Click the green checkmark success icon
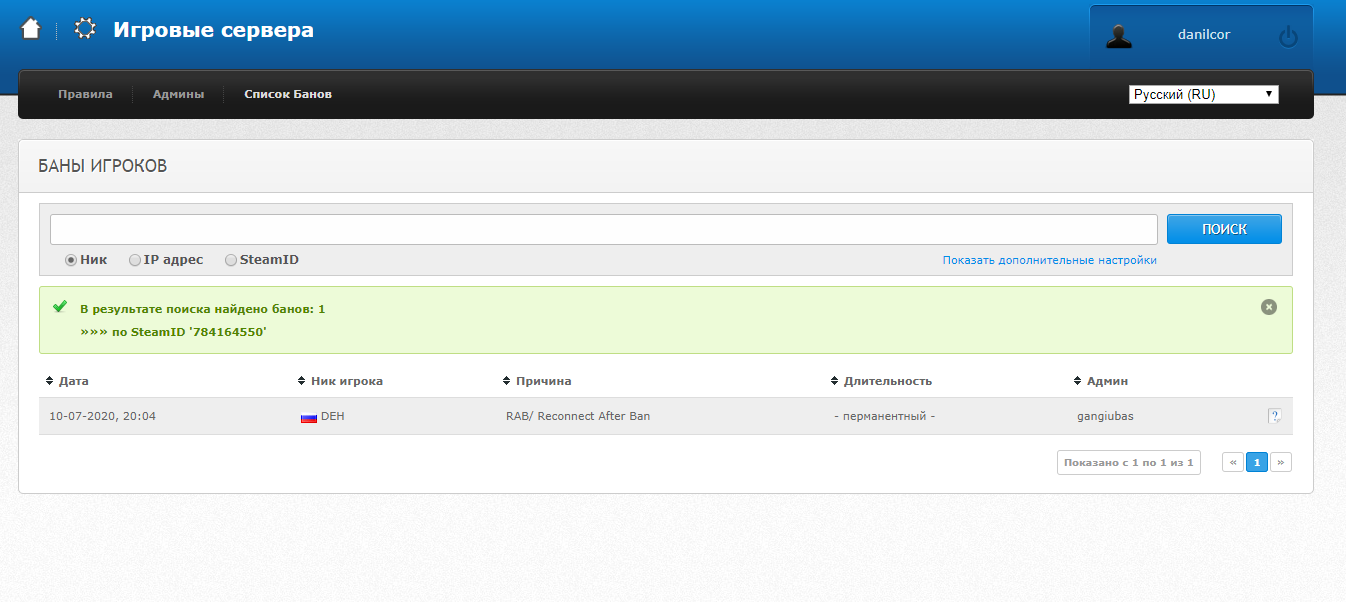The width and height of the screenshot is (1346, 602). click(60, 306)
